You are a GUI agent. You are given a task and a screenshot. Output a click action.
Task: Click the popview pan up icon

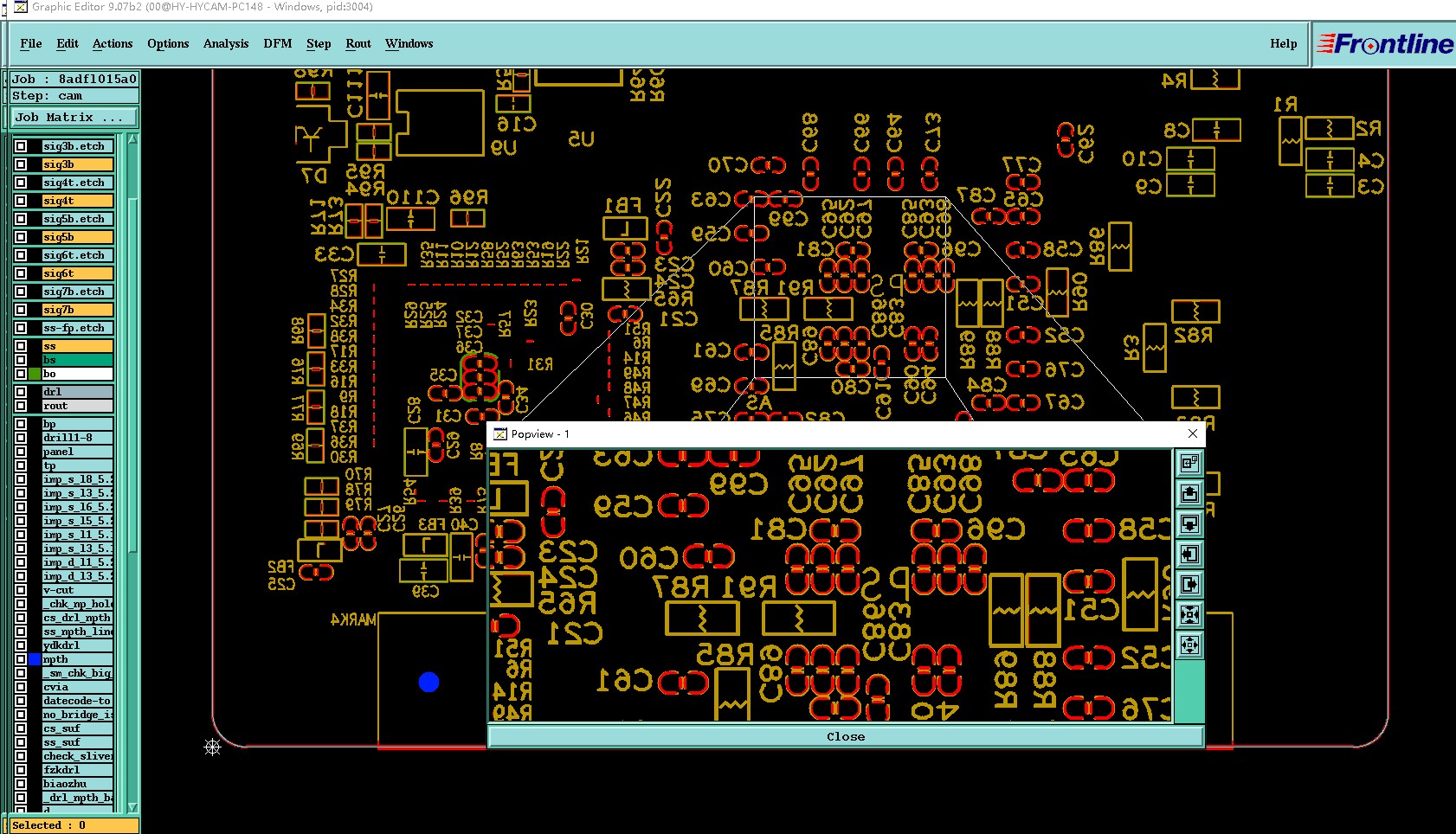point(1189,494)
